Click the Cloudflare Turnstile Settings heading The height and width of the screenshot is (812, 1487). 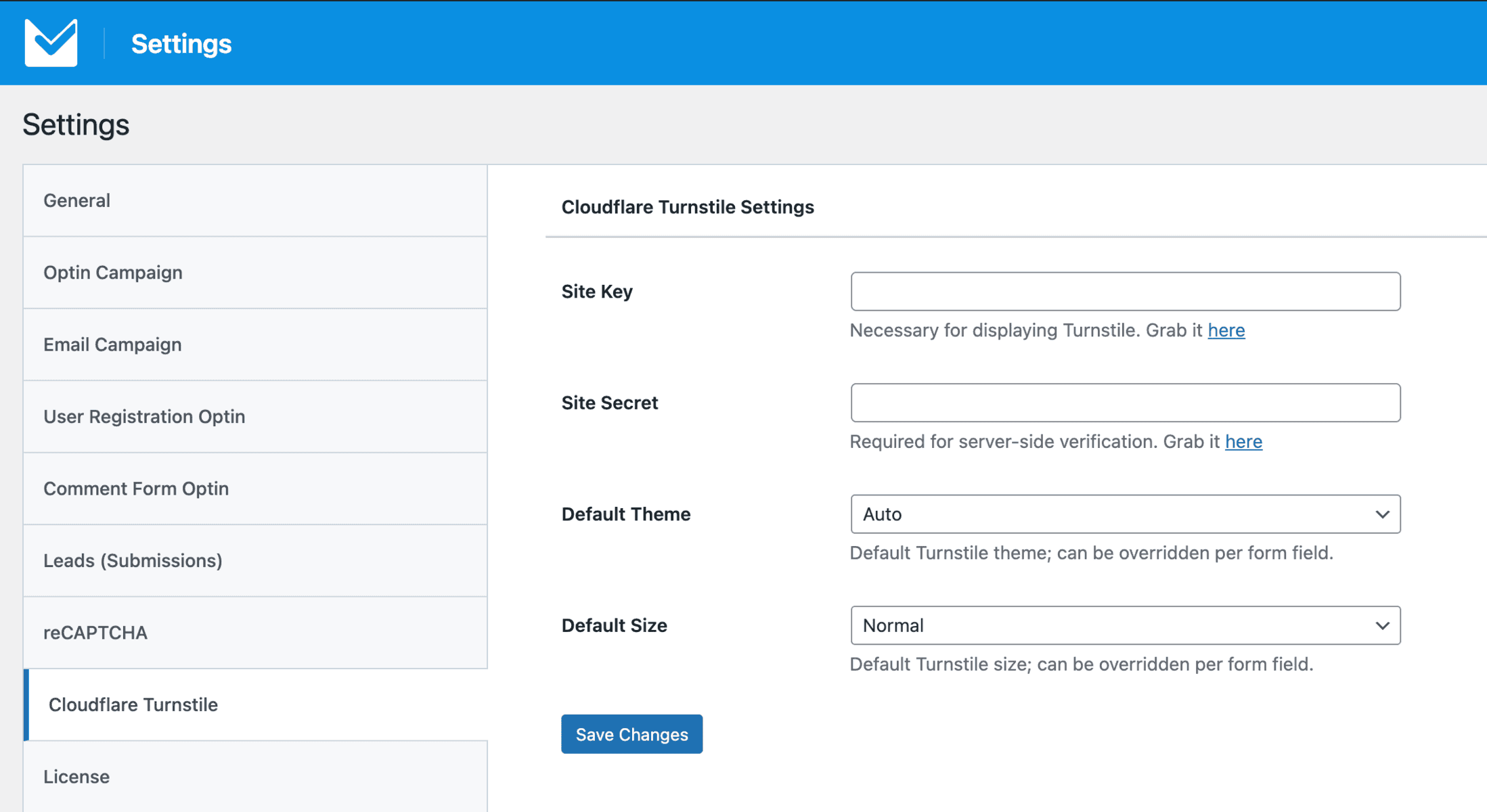688,207
